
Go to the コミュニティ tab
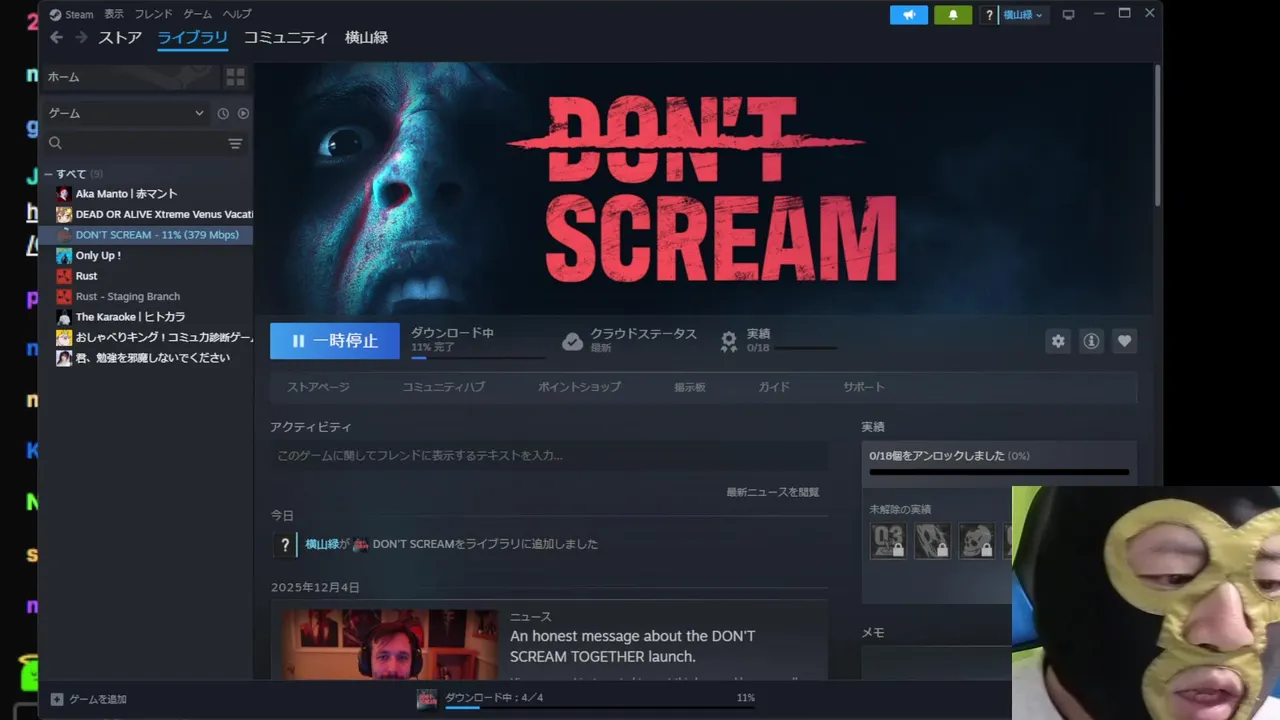tap(286, 38)
